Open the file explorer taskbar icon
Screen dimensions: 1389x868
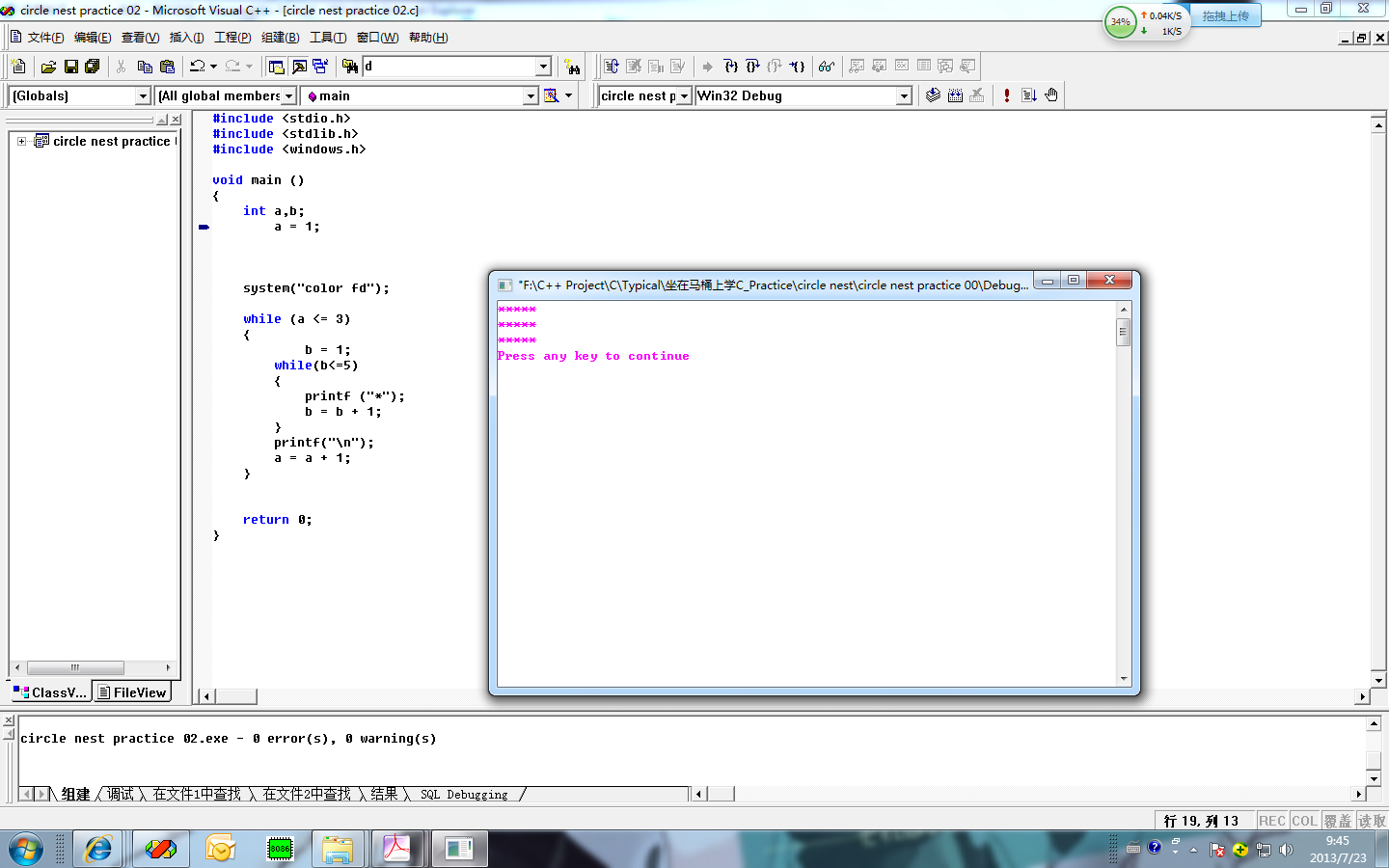338,850
